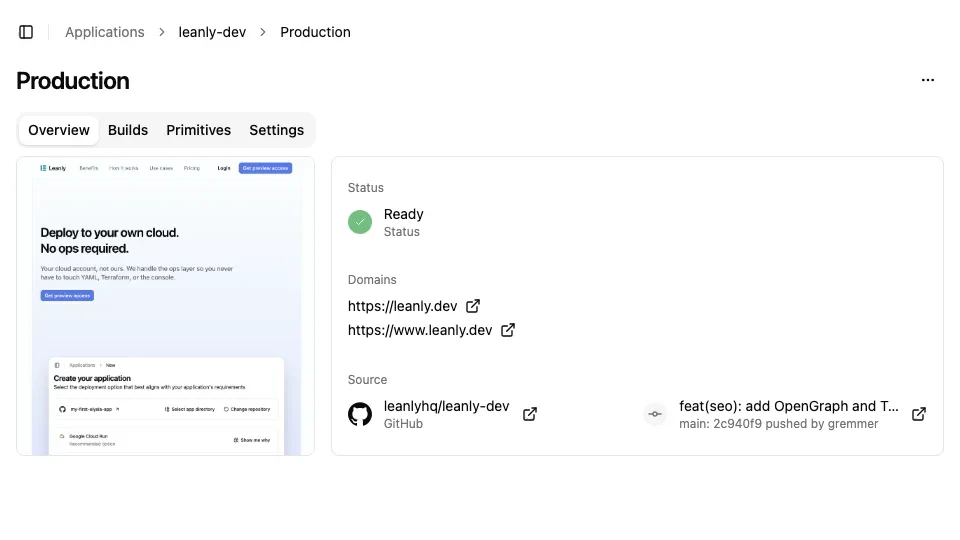960x540 pixels.
Task: Open the three-dots more options menu
Action: click(928, 80)
